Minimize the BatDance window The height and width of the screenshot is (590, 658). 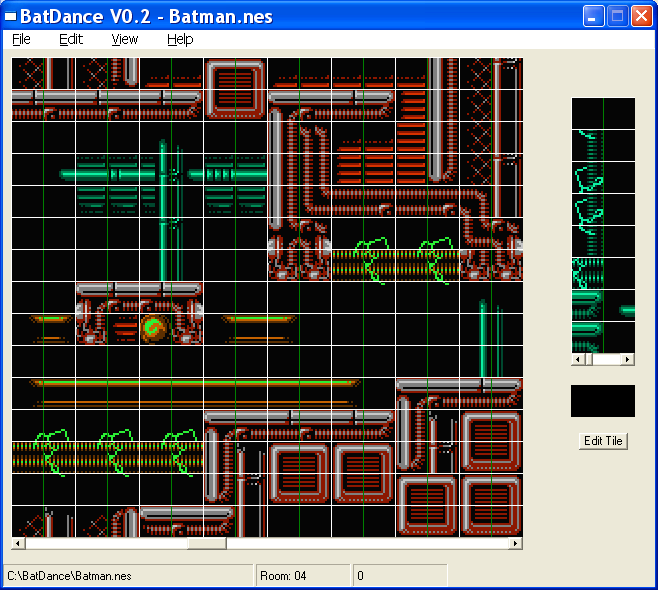595,16
